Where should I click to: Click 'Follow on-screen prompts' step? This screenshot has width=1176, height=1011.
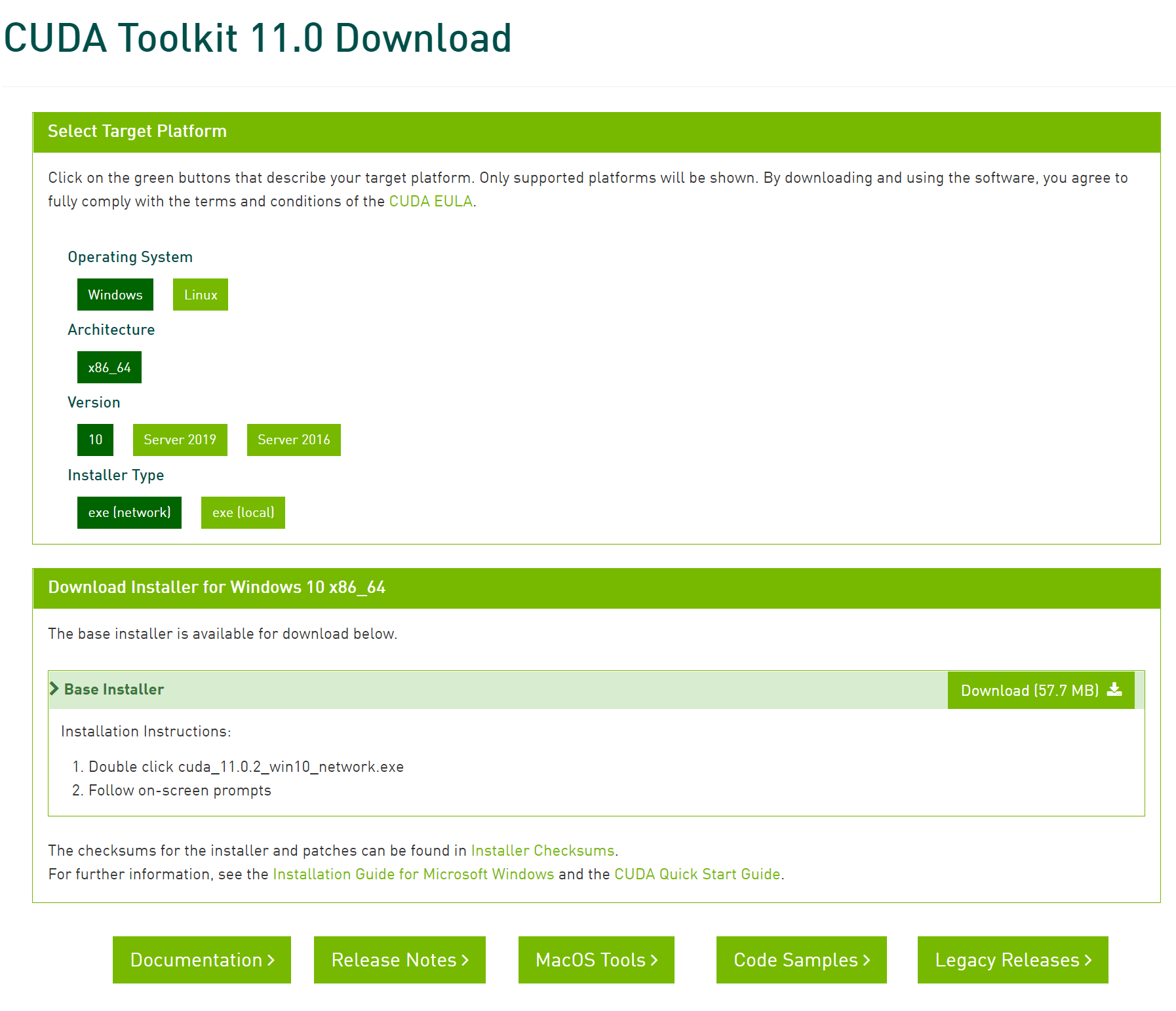(x=180, y=790)
